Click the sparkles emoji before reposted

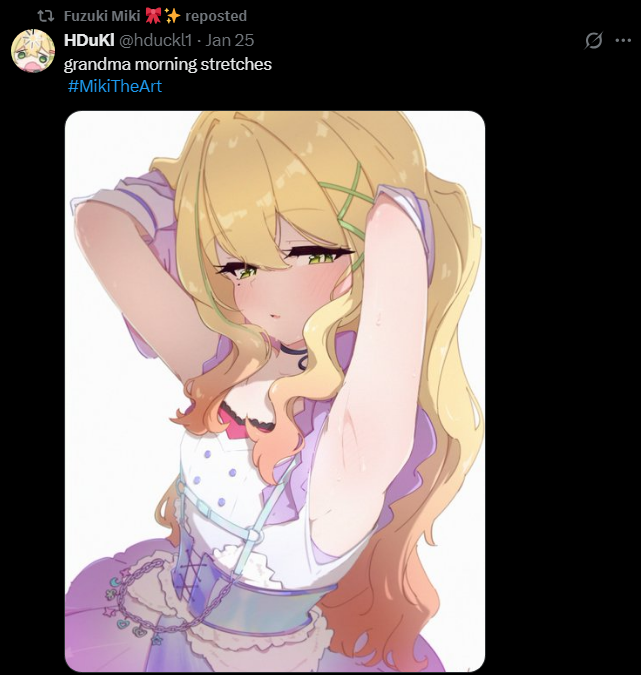[x=172, y=16]
